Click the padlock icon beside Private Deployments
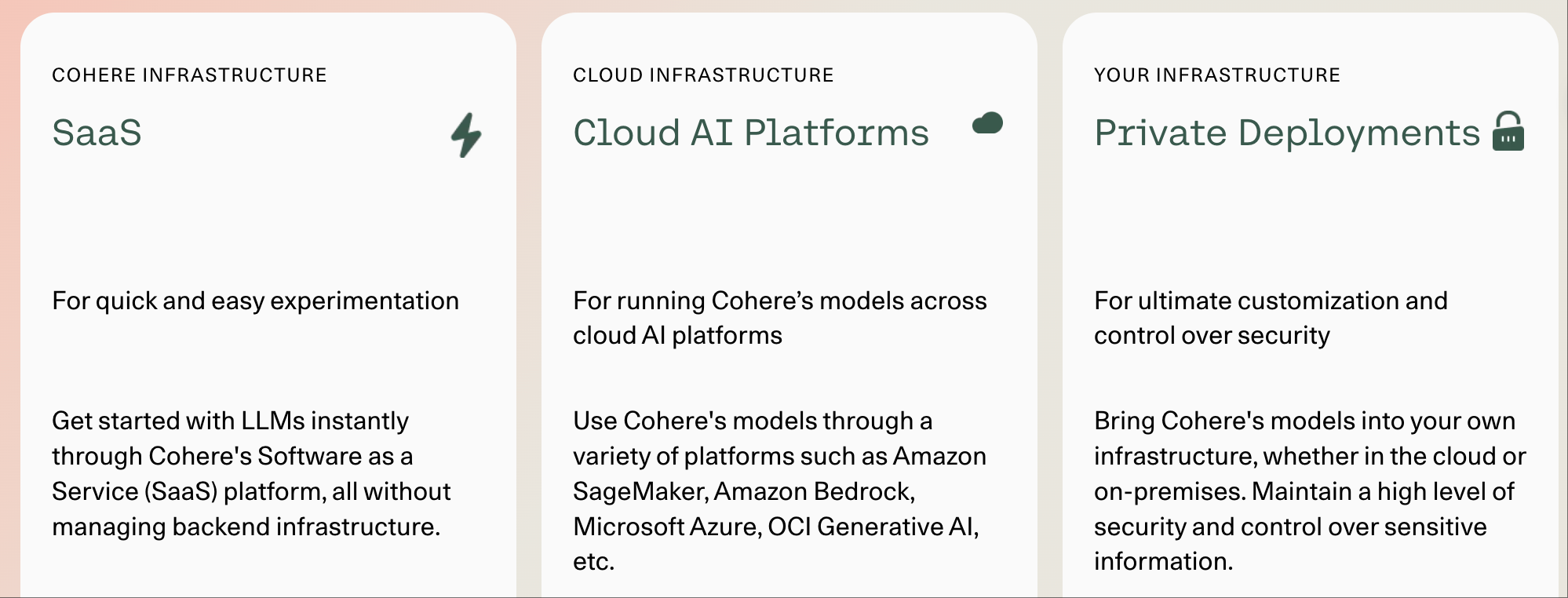This screenshot has height=598, width=1568. [x=1508, y=131]
